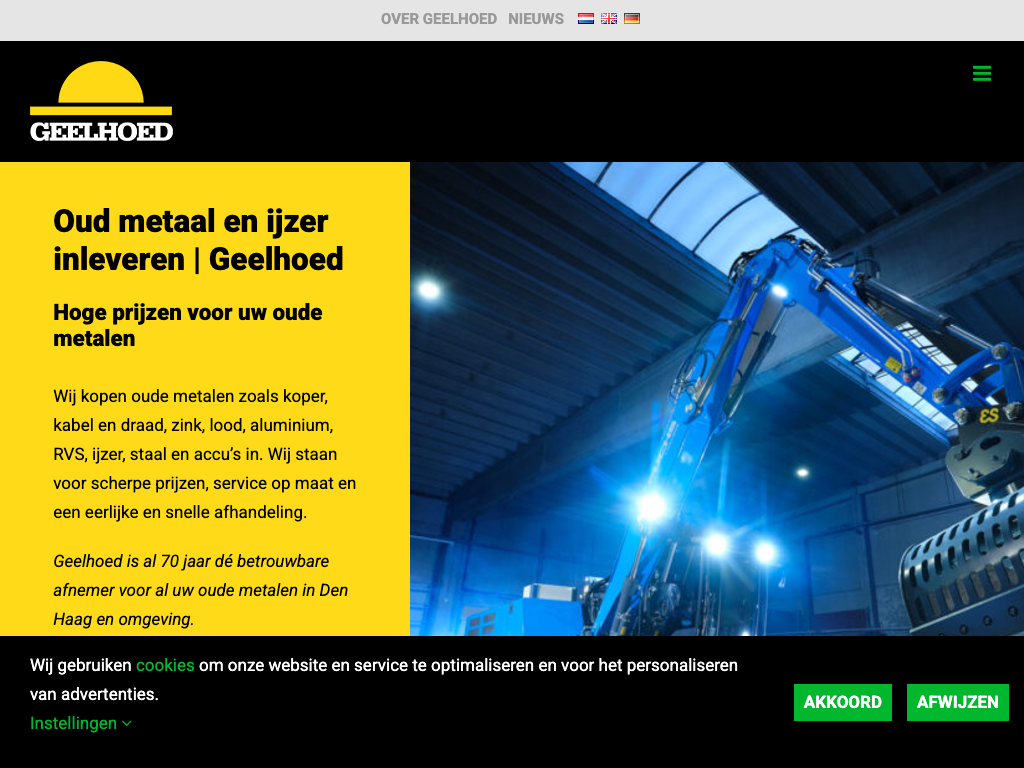Click the italic text 'Geelhoed is al 70 jaar'
The image size is (1024, 768).
pos(200,590)
